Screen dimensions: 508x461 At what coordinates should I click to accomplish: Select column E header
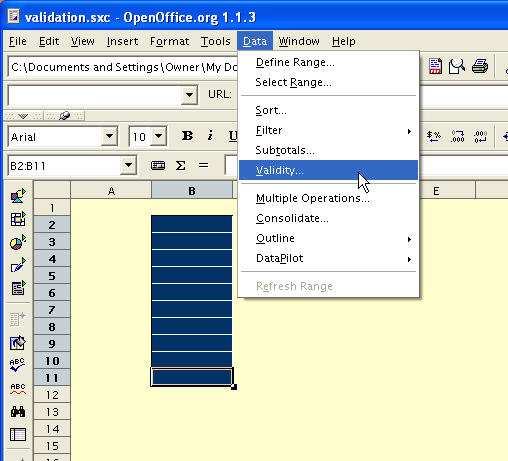[x=436, y=191]
